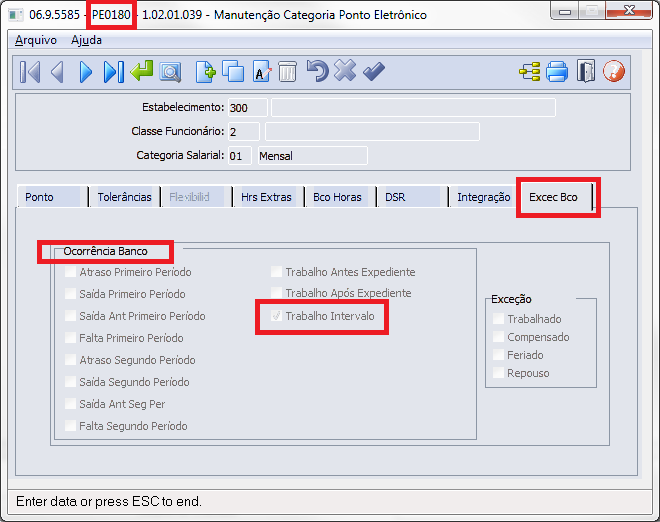Open help question mark icon

(614, 71)
